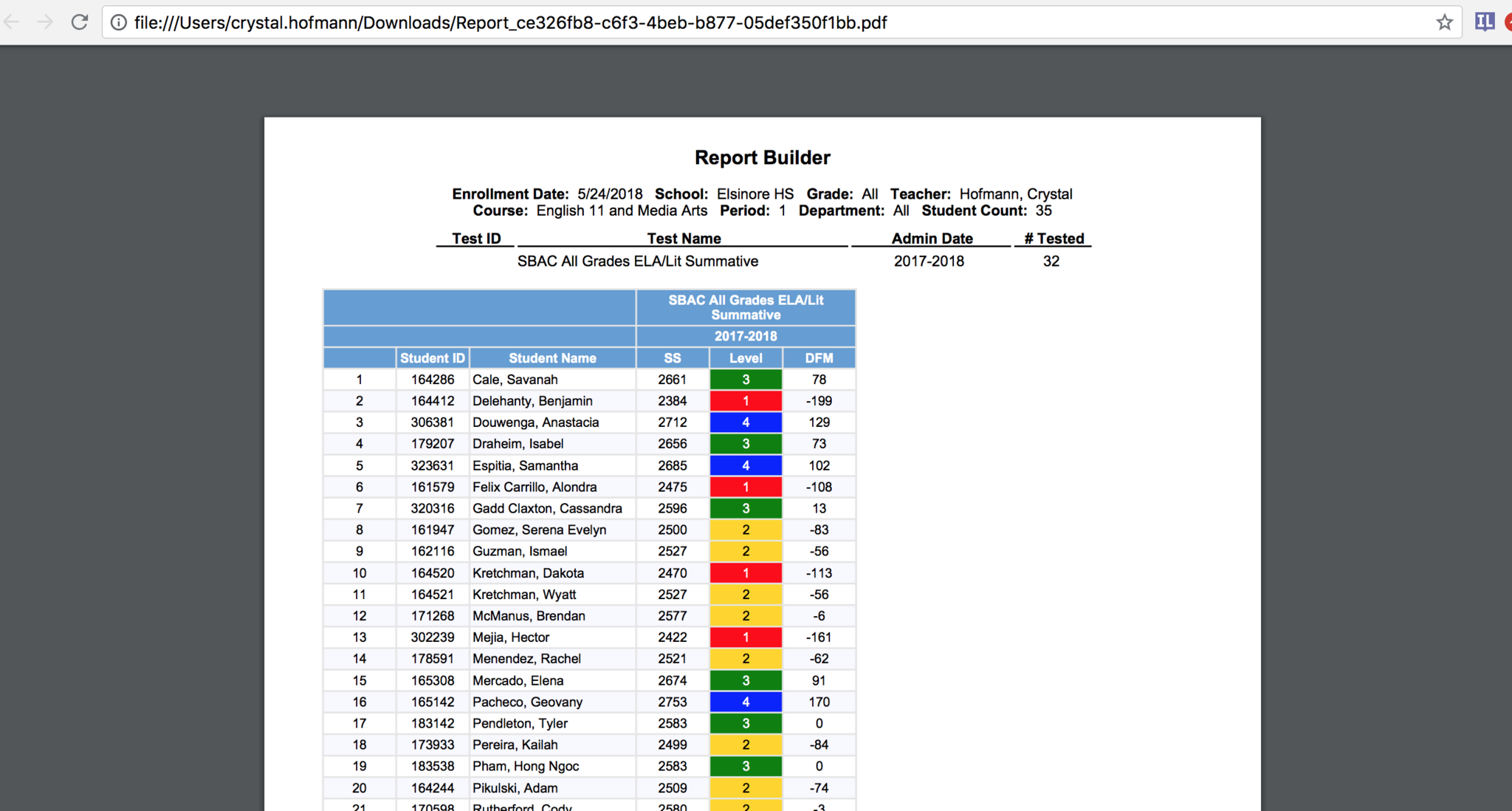Click the file URL address bar
The height and width of the screenshot is (811, 1512).
tap(509, 23)
